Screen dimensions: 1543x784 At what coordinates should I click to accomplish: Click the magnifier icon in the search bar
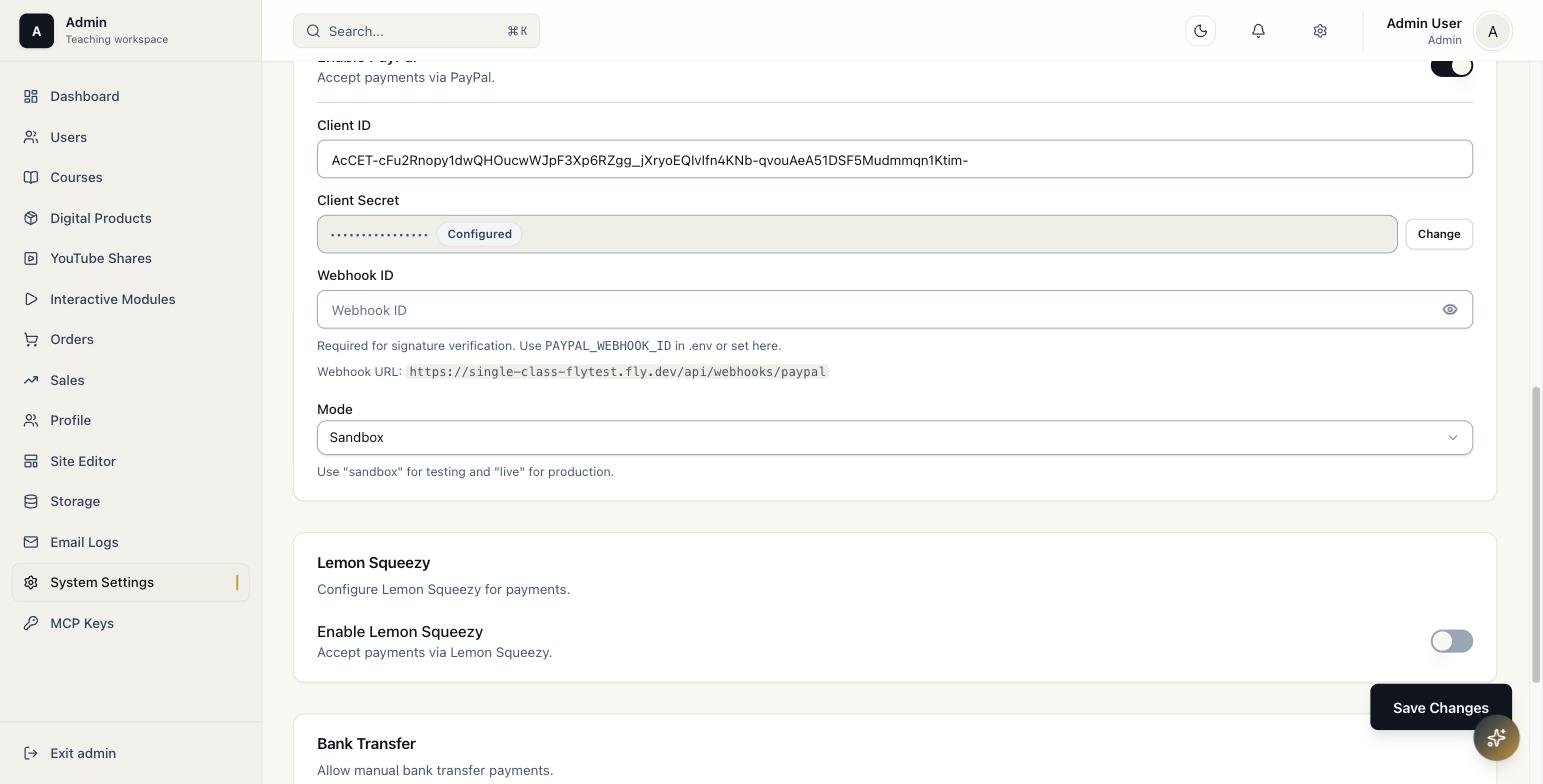pyautogui.click(x=313, y=31)
